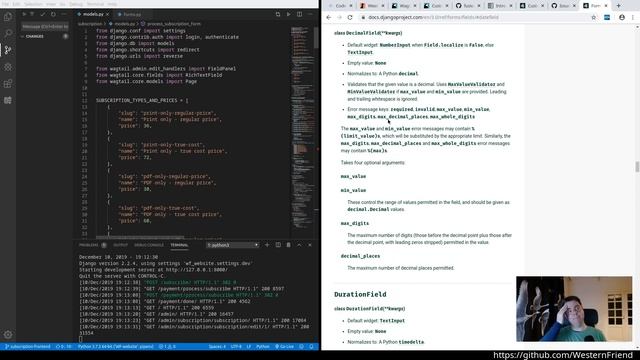Click the feedback smiley in status bar
Image resolution: width=640 pixels, height=360 pixels.
point(302,347)
